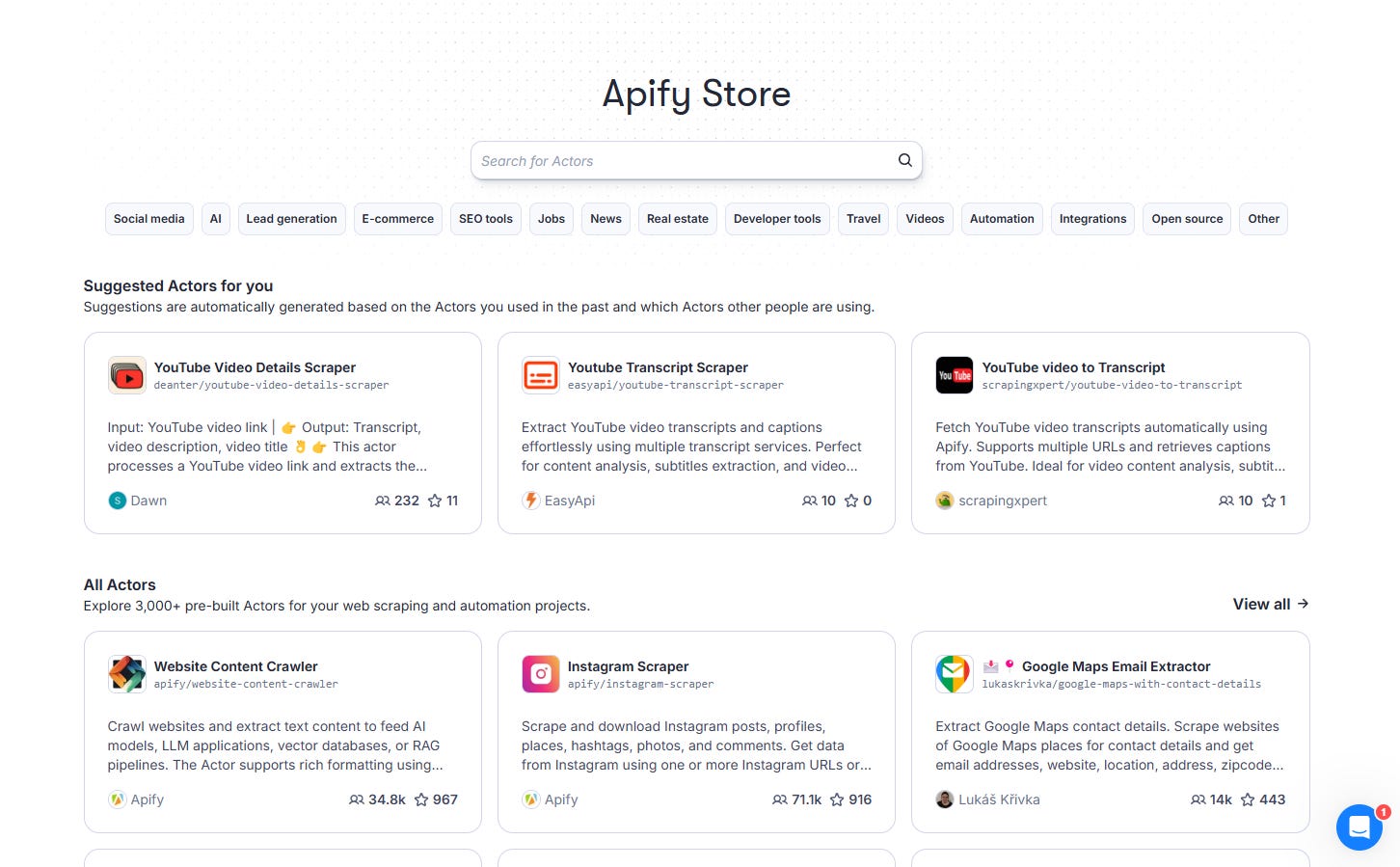Click scrapingxpert author avatar
Screen dimensions: 1400x867
[945, 501]
